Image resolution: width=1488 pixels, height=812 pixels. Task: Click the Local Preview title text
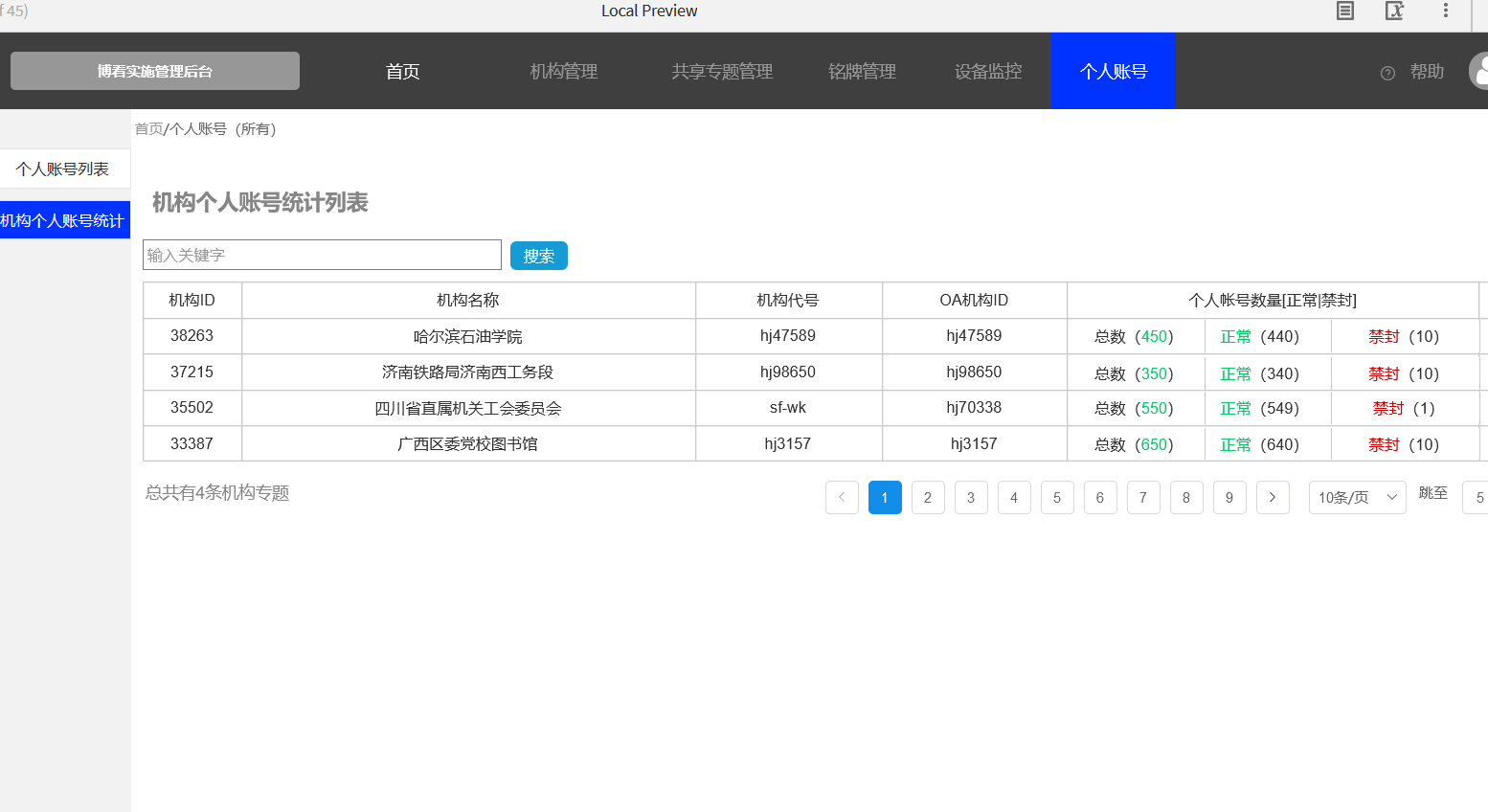(649, 11)
